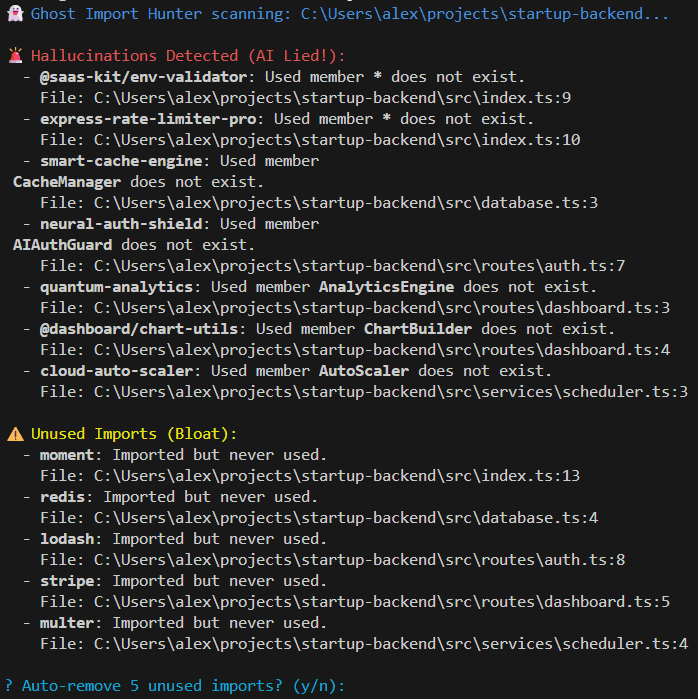
Task: Open the file path ending database.ts:4
Action: click(x=345, y=518)
